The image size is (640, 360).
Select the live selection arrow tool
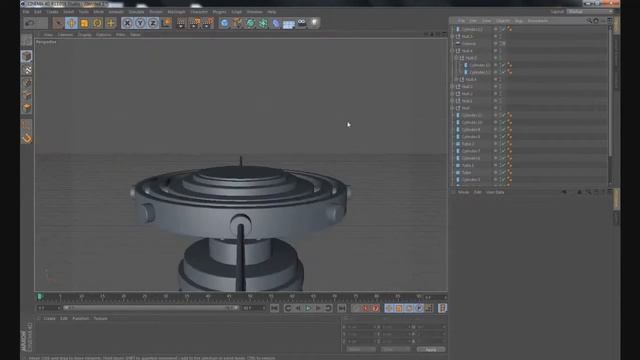click(58, 23)
